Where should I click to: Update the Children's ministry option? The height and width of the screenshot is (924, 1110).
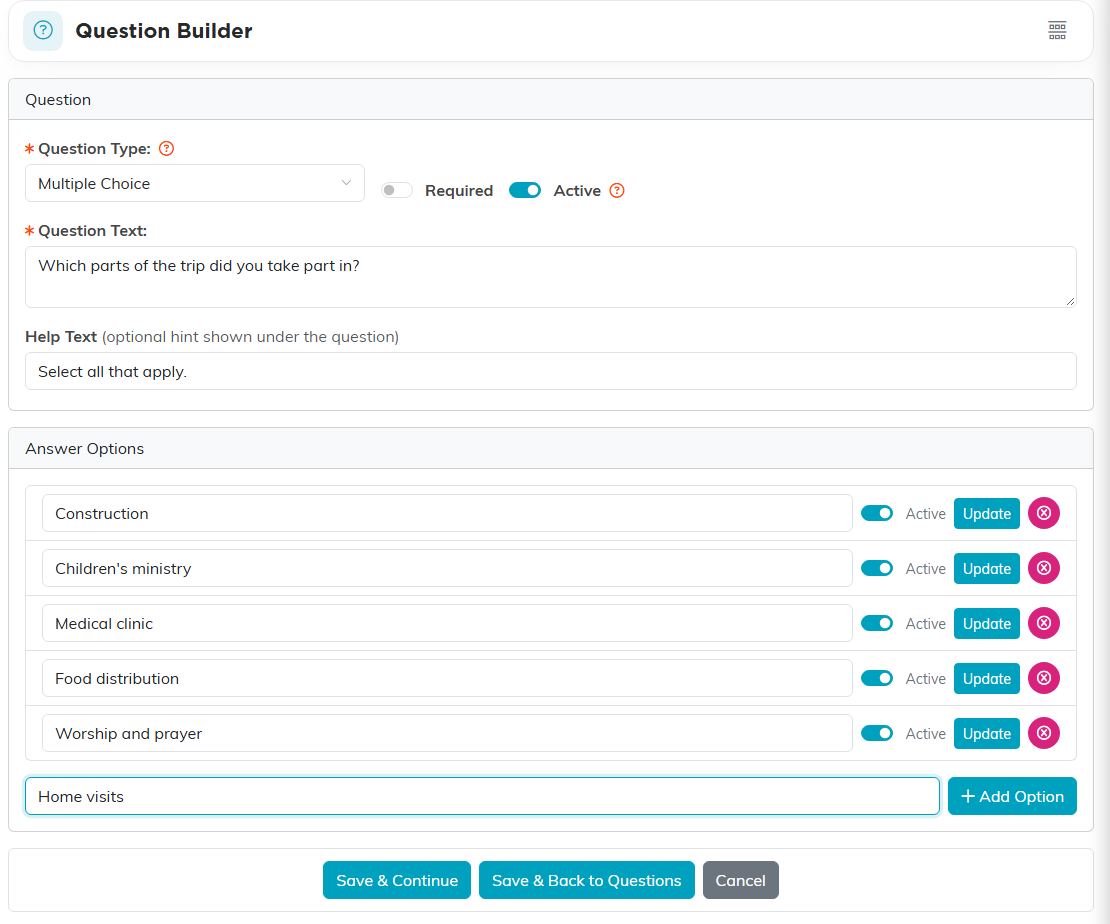[x=986, y=569]
